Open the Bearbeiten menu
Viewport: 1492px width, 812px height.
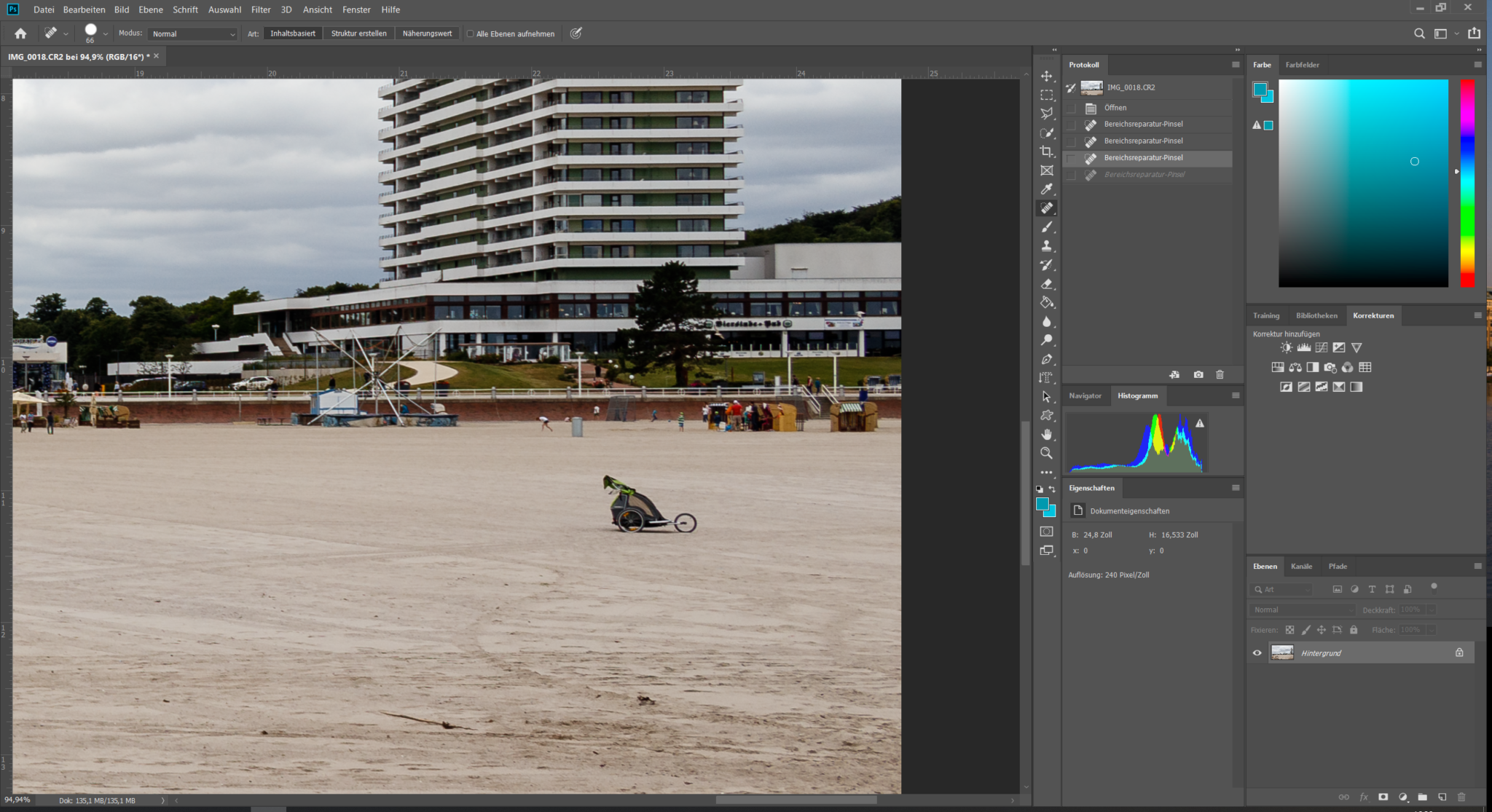(84, 9)
